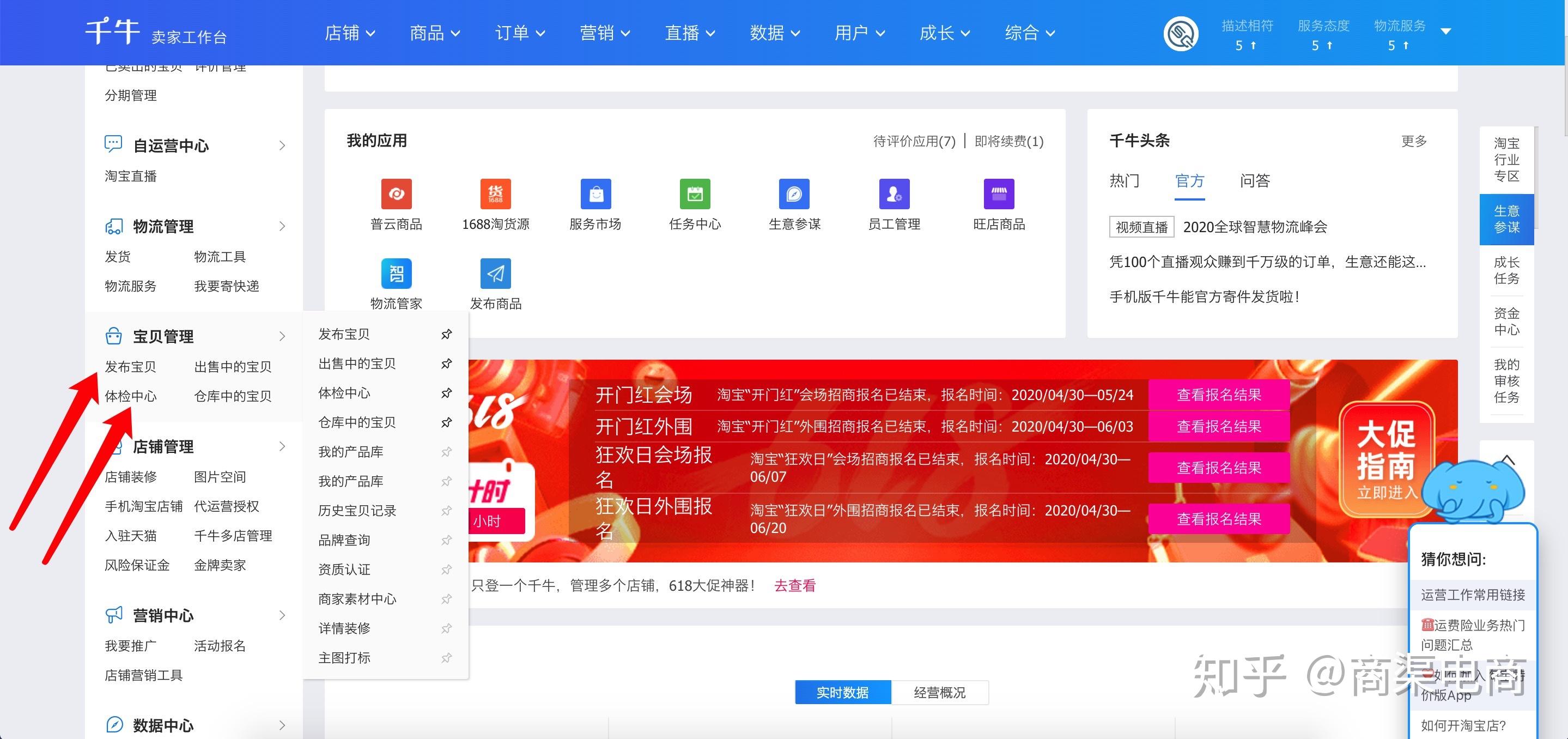Image resolution: width=1568 pixels, height=739 pixels.
Task: Open 待评价应用(7) link
Action: [x=914, y=141]
